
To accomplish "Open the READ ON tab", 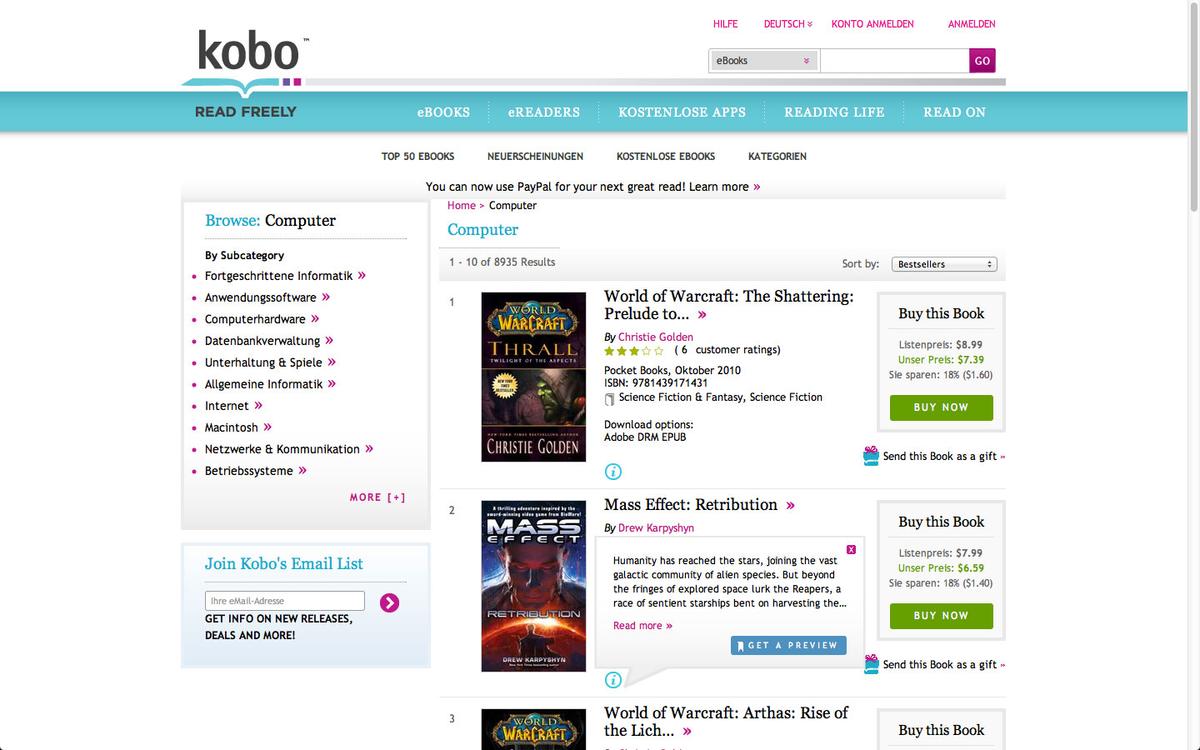I will pyautogui.click(x=954, y=112).
